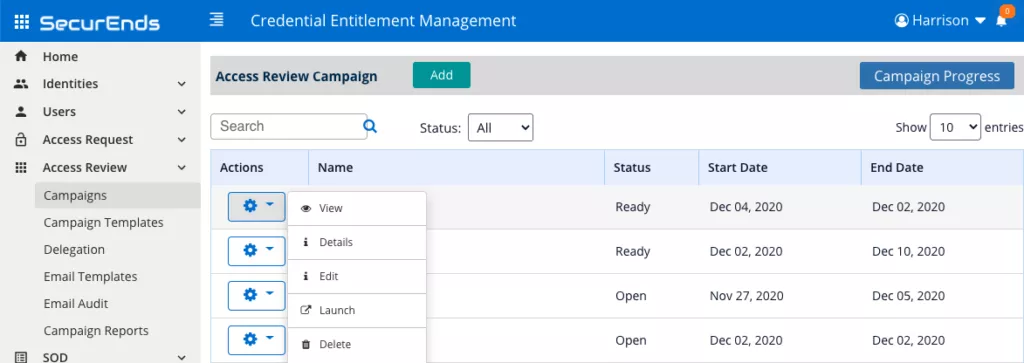
Task: Open the Status filter dropdown
Action: 500,128
